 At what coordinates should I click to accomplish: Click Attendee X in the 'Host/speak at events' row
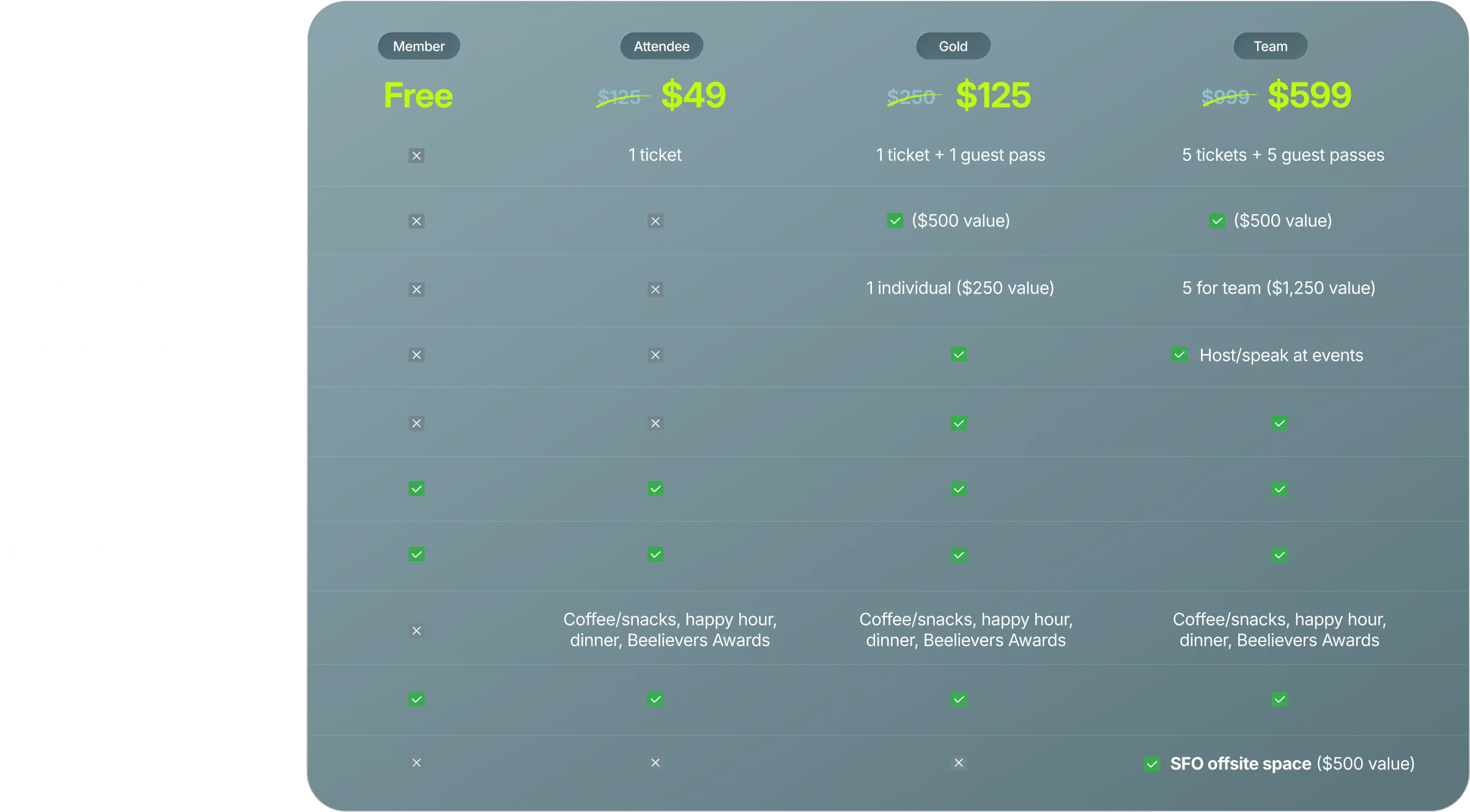click(656, 355)
